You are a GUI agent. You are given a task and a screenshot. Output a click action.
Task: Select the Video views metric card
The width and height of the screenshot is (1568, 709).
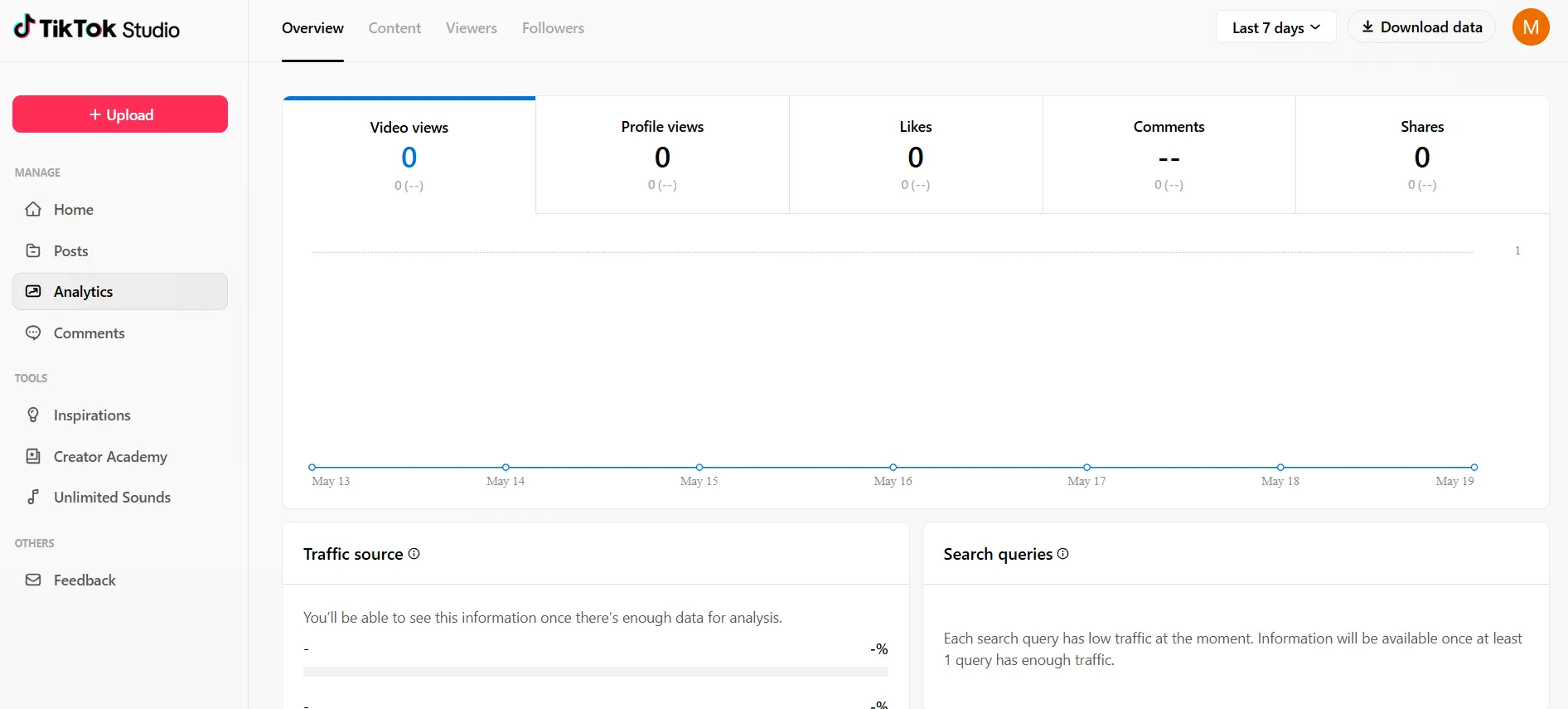coord(409,155)
